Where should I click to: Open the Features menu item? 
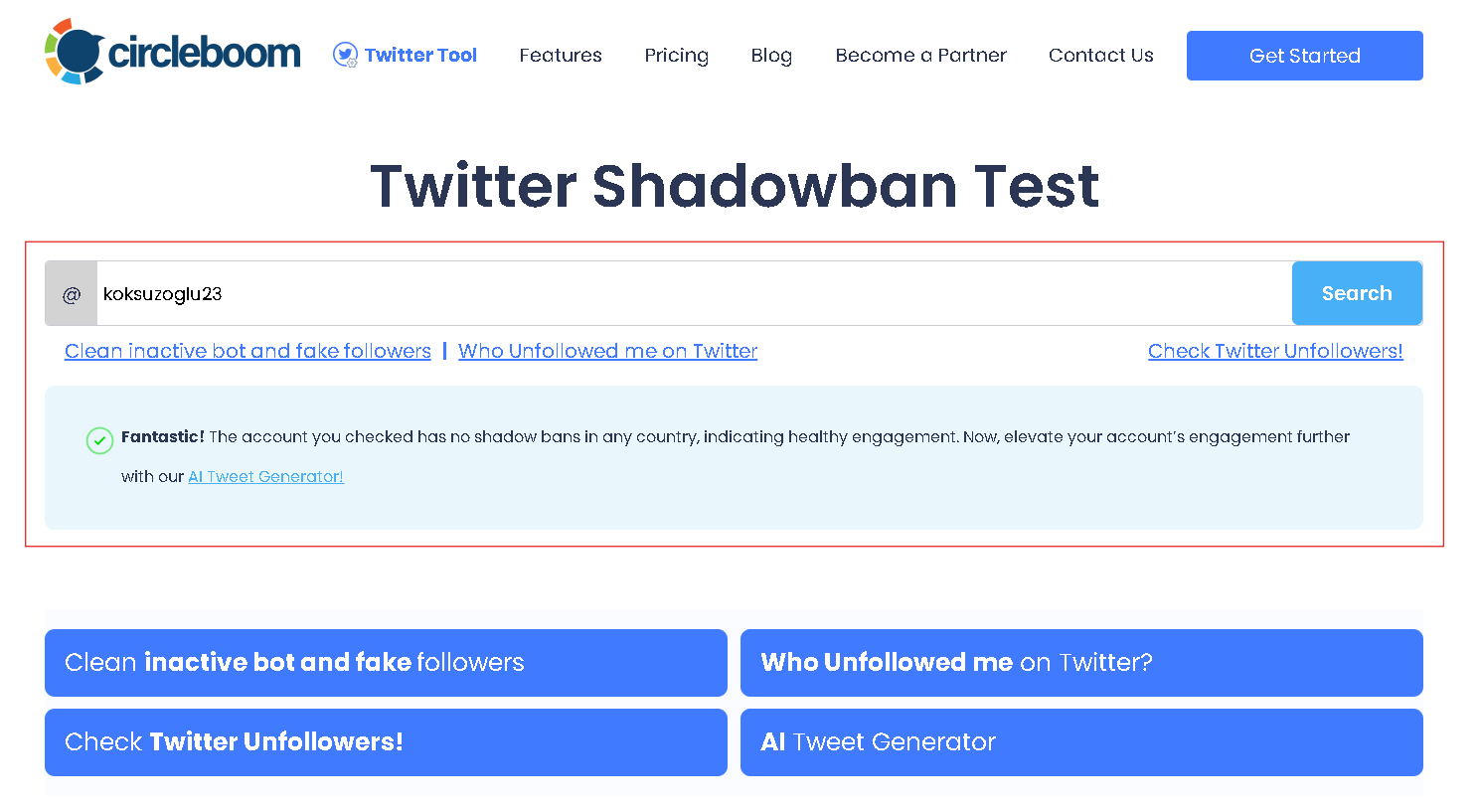point(560,56)
